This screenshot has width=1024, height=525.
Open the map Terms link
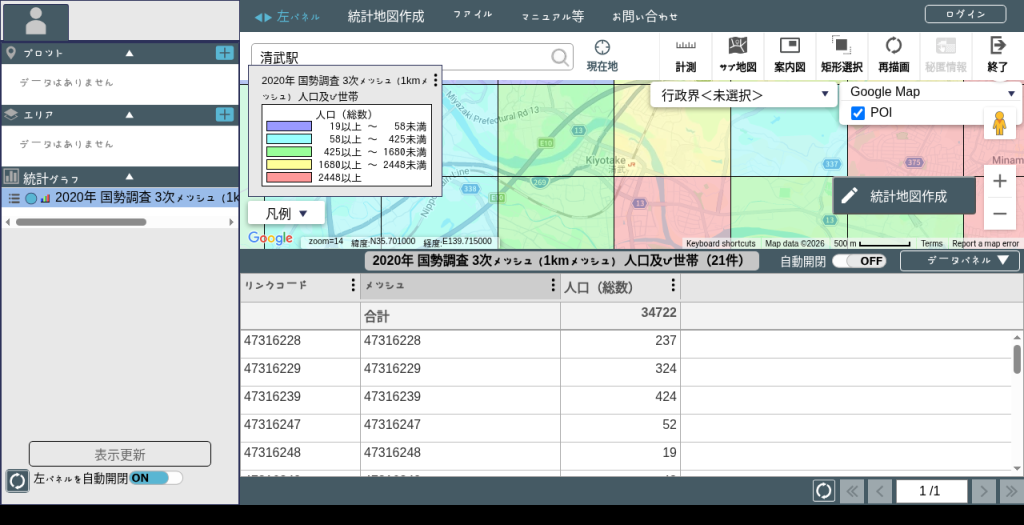931,244
